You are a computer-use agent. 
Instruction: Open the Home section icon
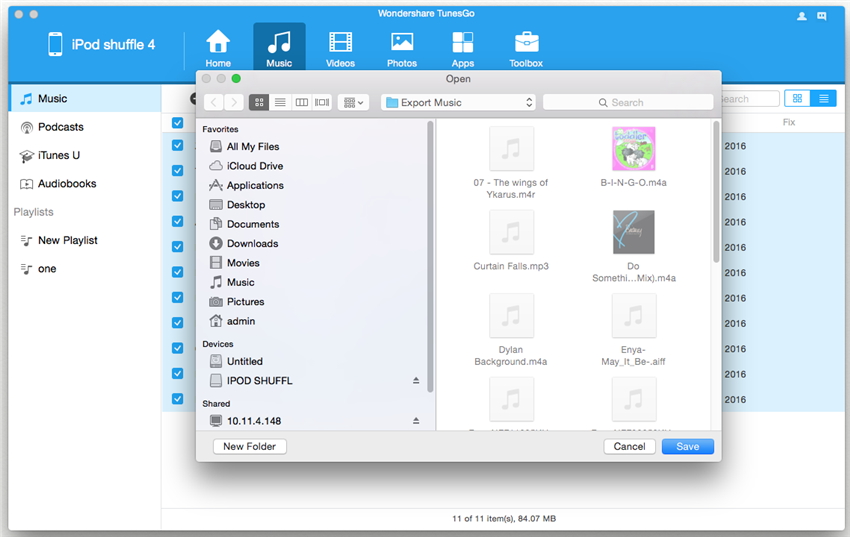pyautogui.click(x=218, y=45)
